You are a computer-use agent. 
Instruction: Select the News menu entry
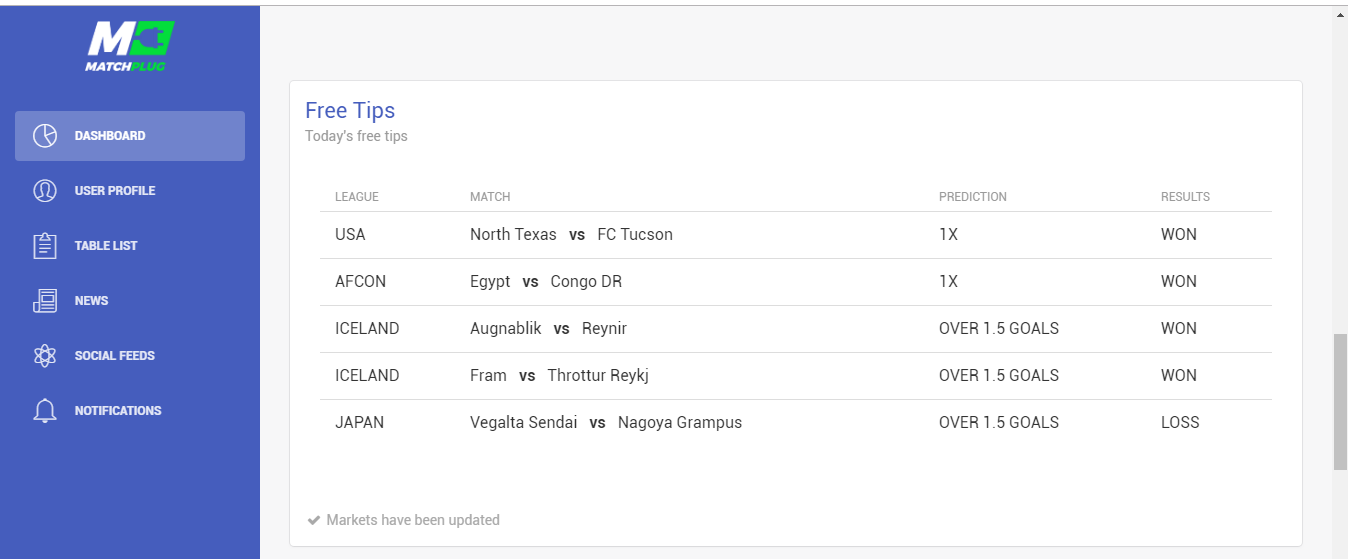130,301
